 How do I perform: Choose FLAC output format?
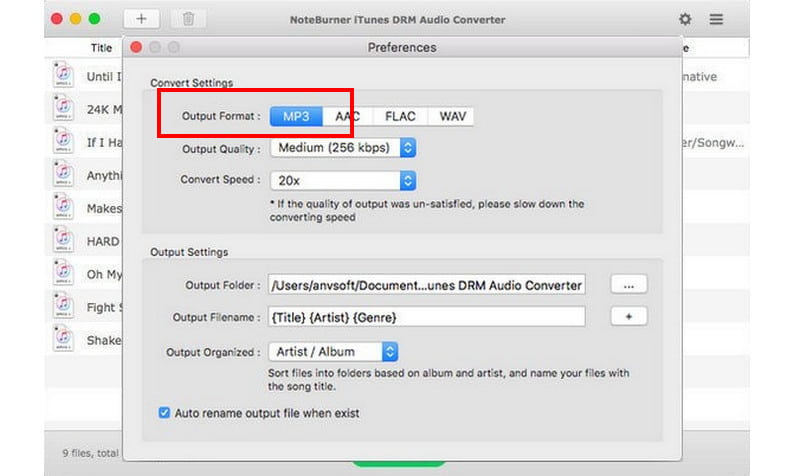tap(401, 116)
